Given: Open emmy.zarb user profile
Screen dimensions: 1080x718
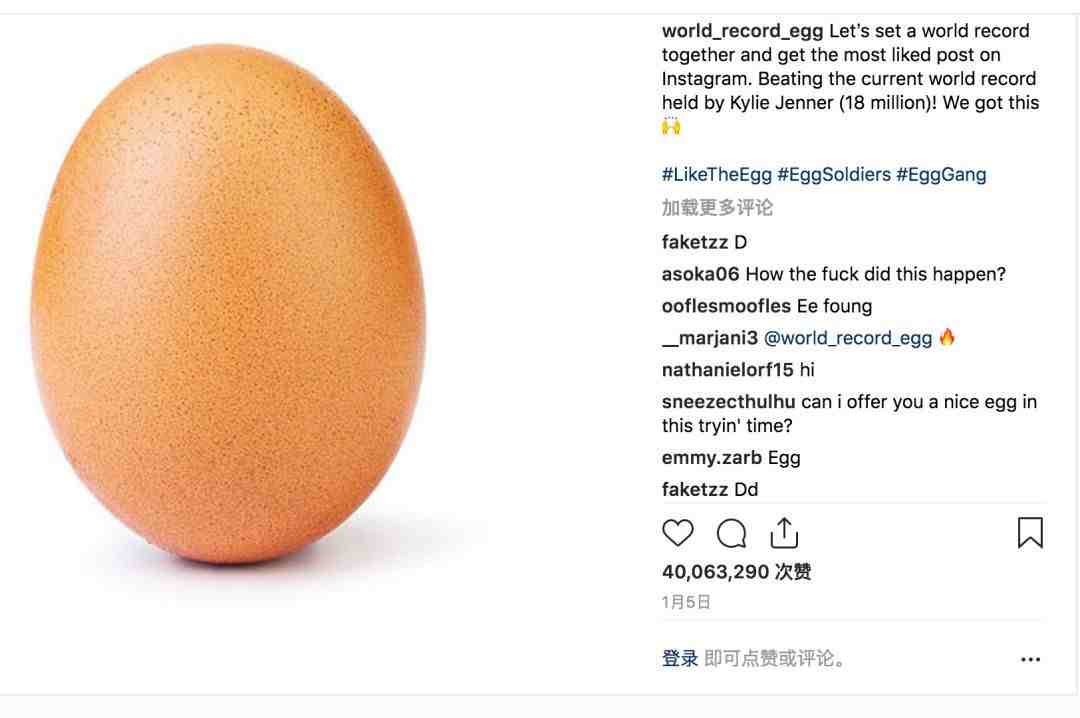Looking at the screenshot, I should 712,458.
